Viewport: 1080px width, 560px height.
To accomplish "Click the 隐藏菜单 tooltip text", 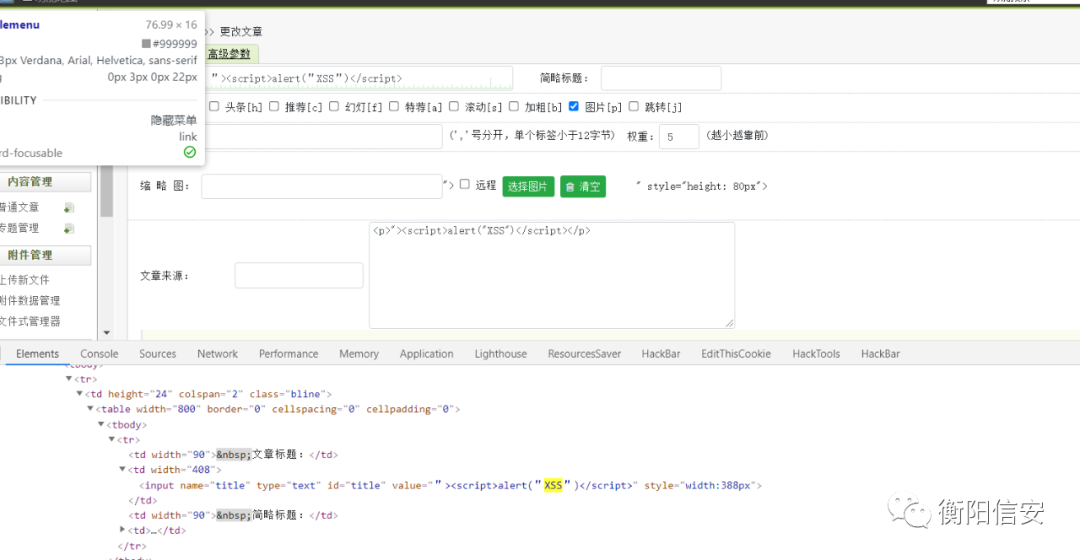I will click(x=174, y=120).
